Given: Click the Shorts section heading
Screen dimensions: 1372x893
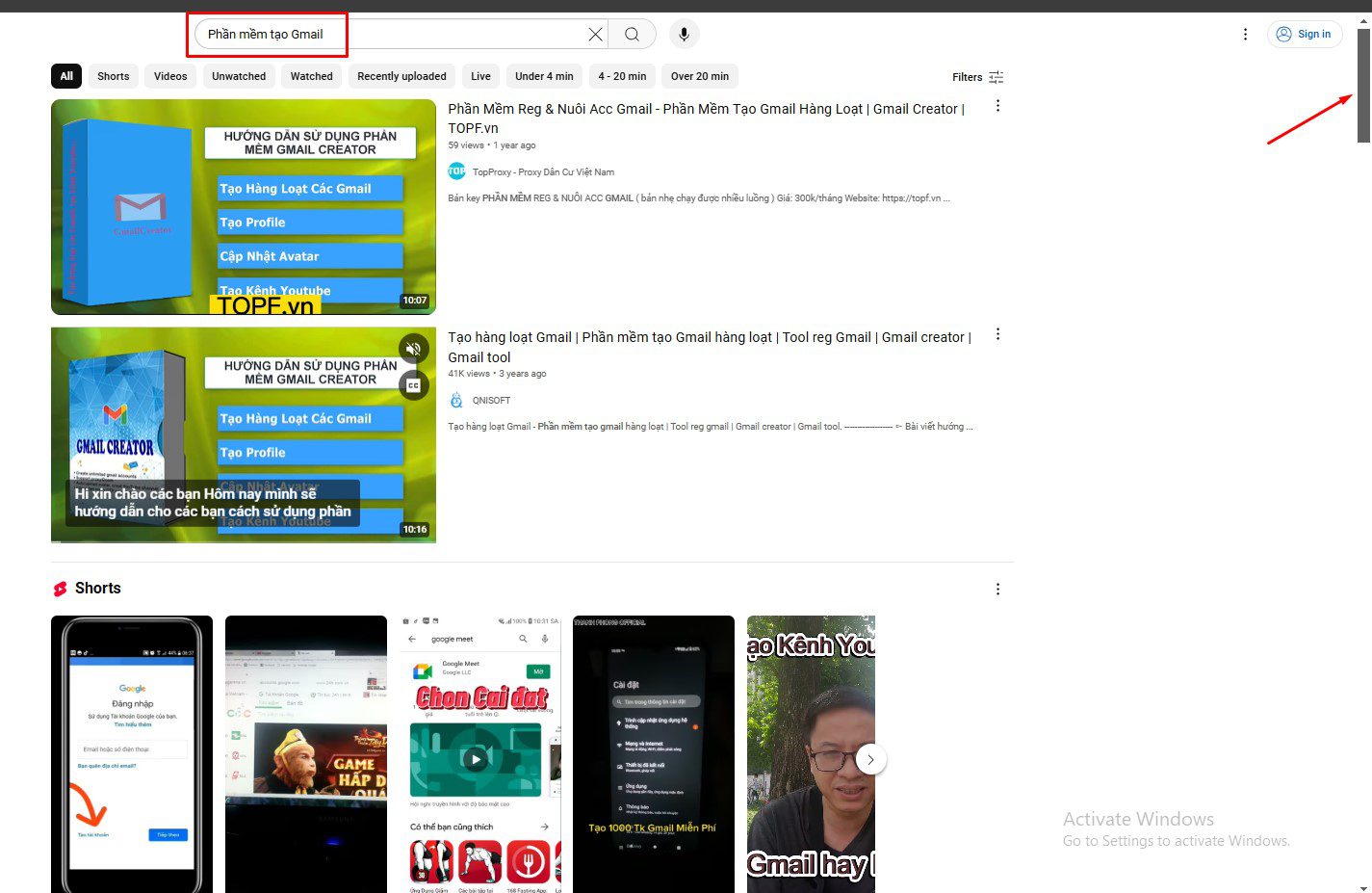Looking at the screenshot, I should pyautogui.click(x=98, y=589).
